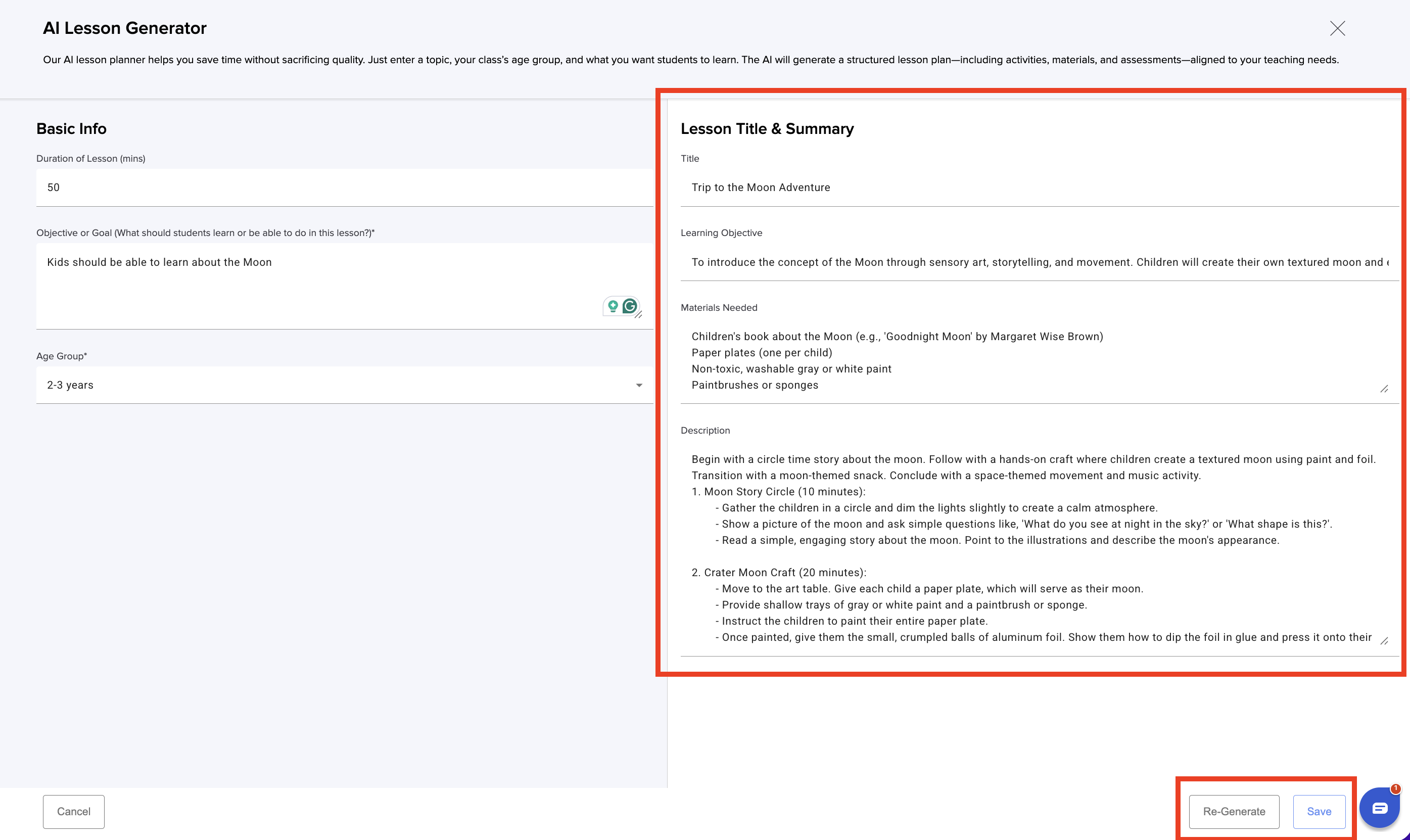Expand the Age Group dropdown arrow
This screenshot has height=840, width=1410.
click(x=639, y=386)
